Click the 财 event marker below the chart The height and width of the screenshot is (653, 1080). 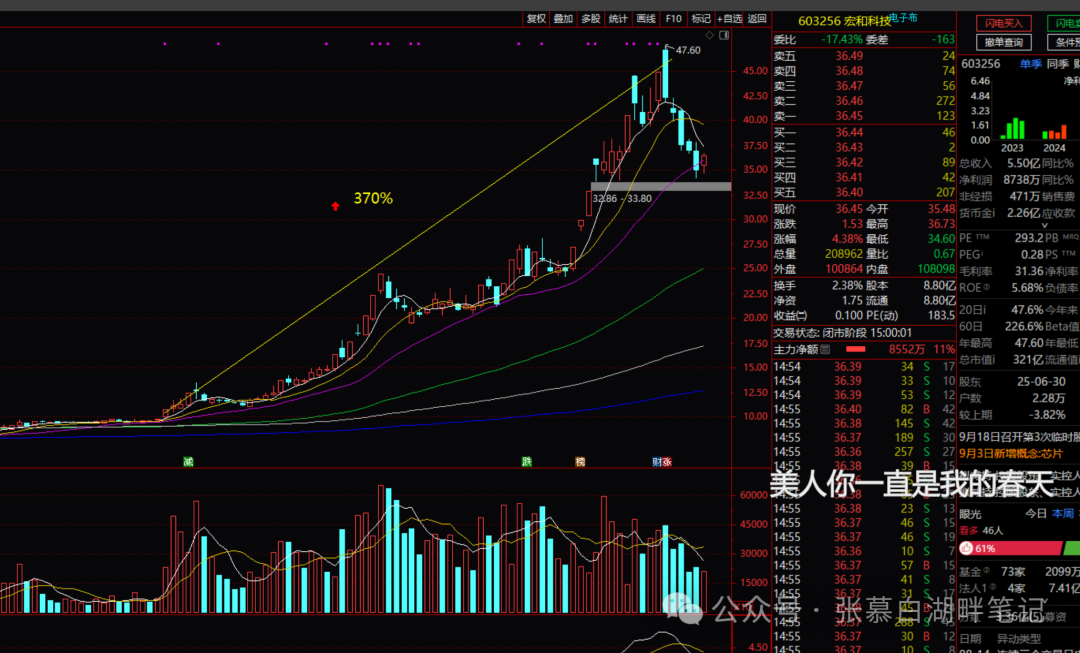click(657, 462)
